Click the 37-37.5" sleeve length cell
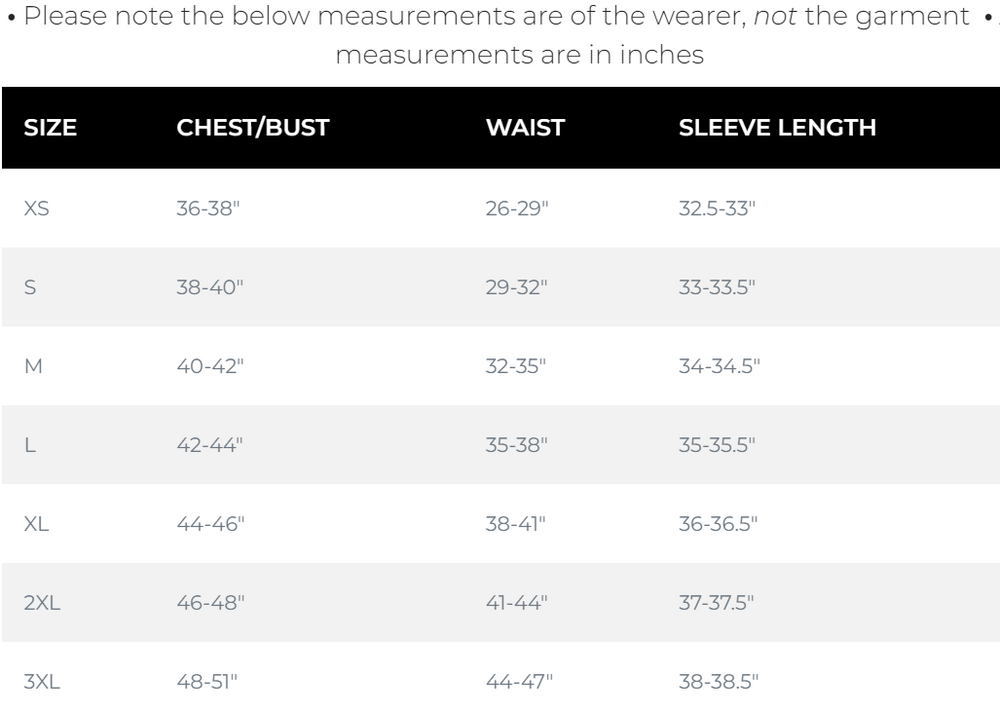The width and height of the screenshot is (1000, 717). (x=716, y=602)
